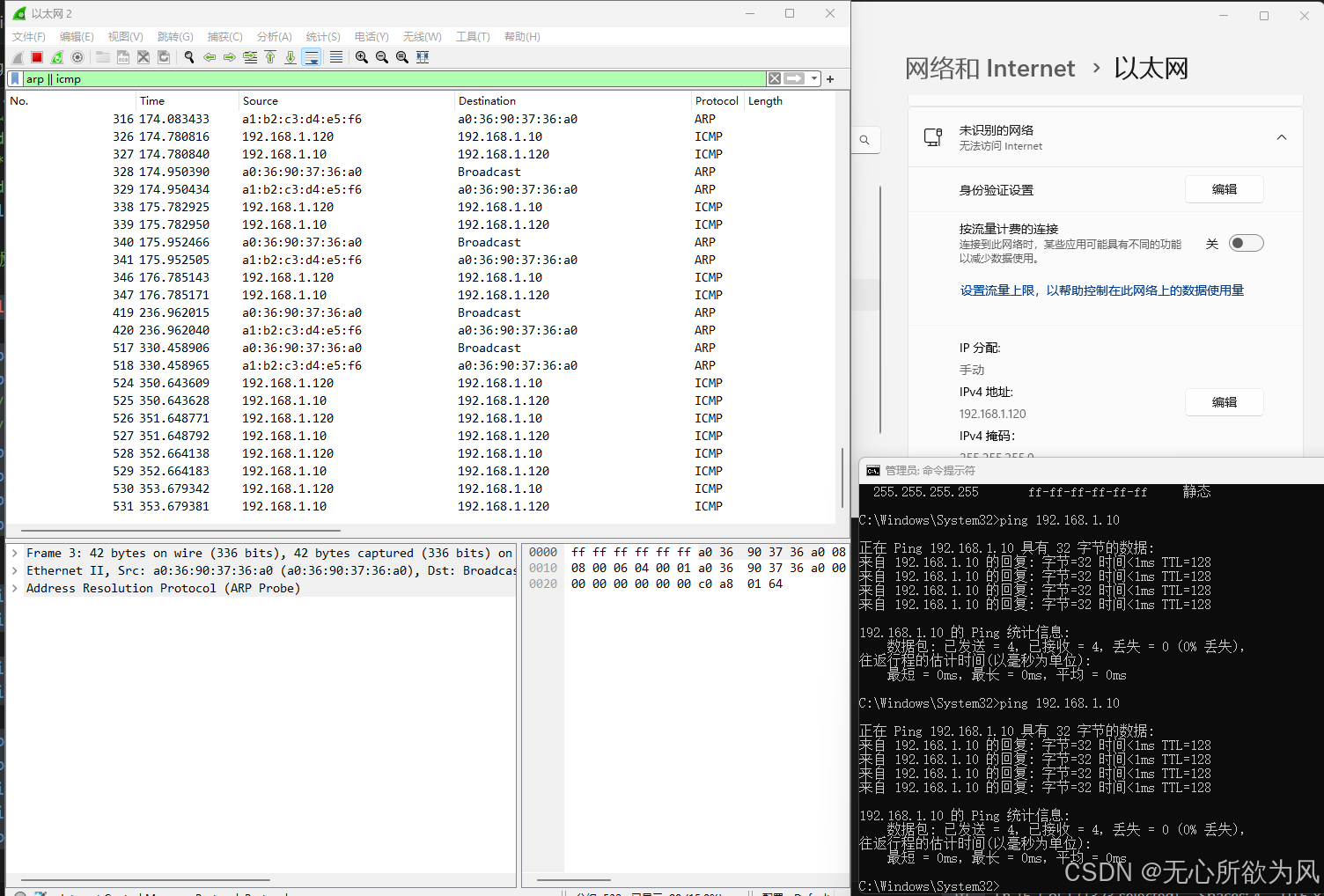Reset text to normal size

402,57
